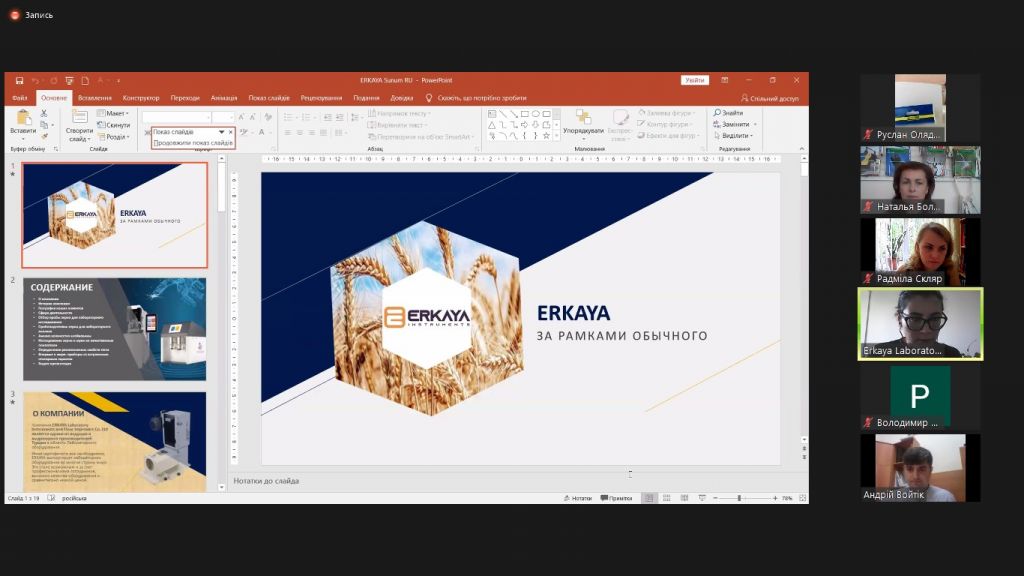Image resolution: width=1024 pixels, height=576 pixels.
Task: Zoom in with the plus button
Action: pyautogui.click(x=775, y=498)
